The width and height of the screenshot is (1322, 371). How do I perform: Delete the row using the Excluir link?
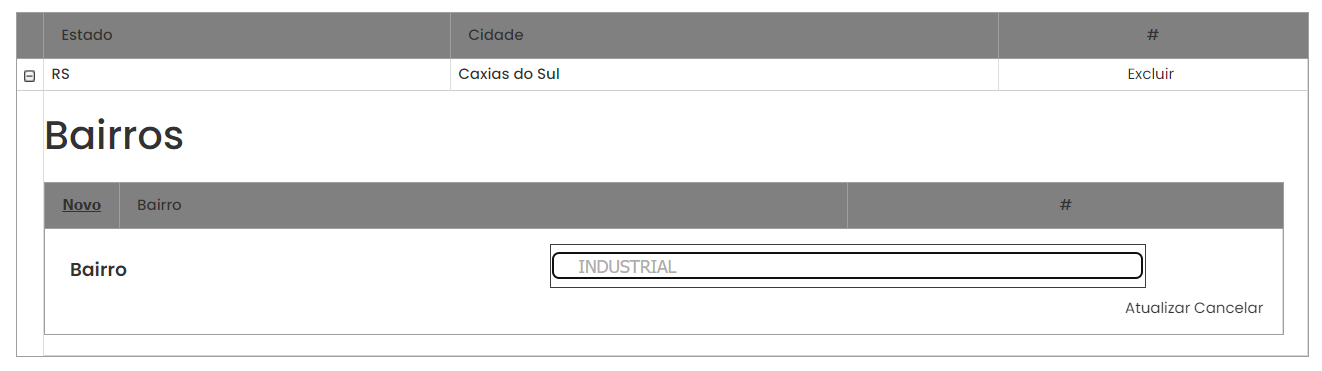[1151, 74]
